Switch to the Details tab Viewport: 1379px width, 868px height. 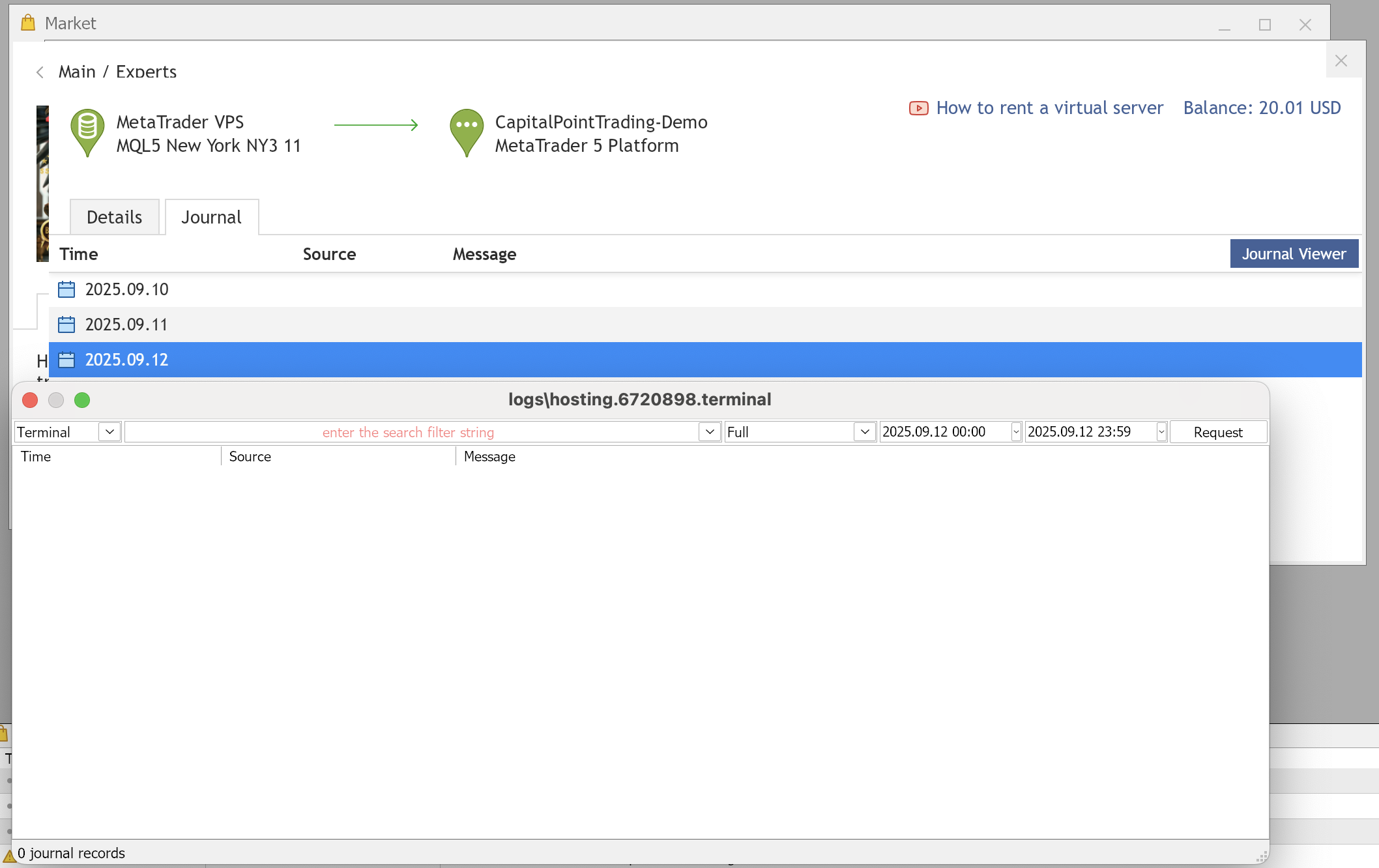pyautogui.click(x=115, y=217)
